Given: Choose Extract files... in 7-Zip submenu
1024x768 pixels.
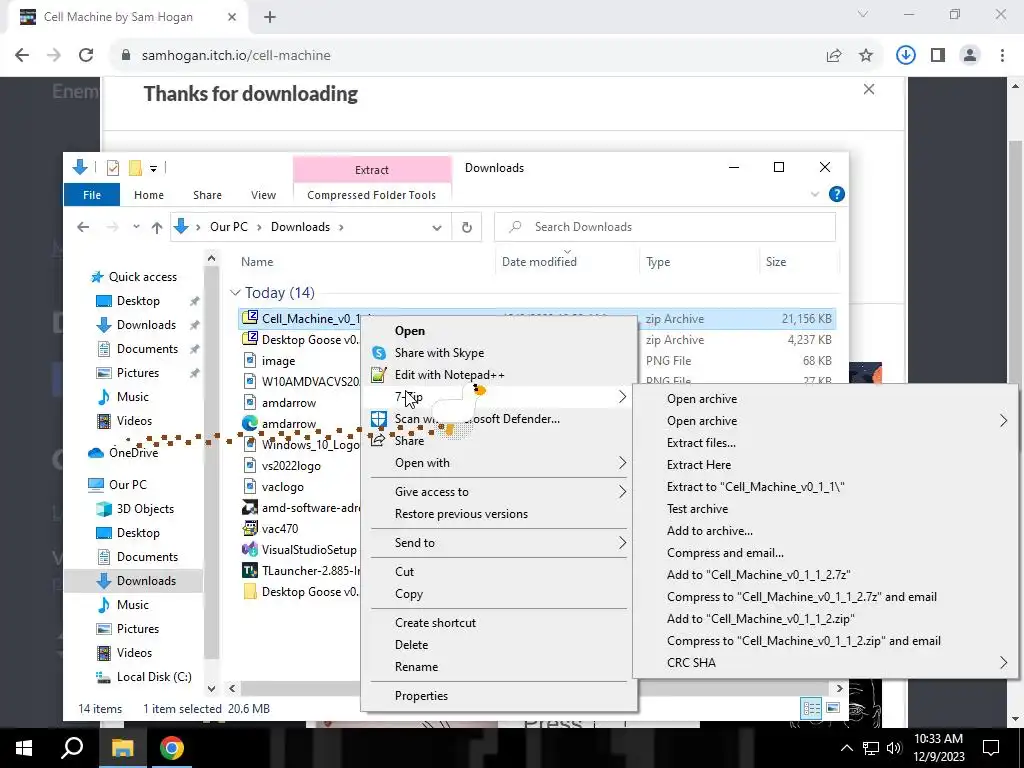Looking at the screenshot, I should [x=825, y=443].
